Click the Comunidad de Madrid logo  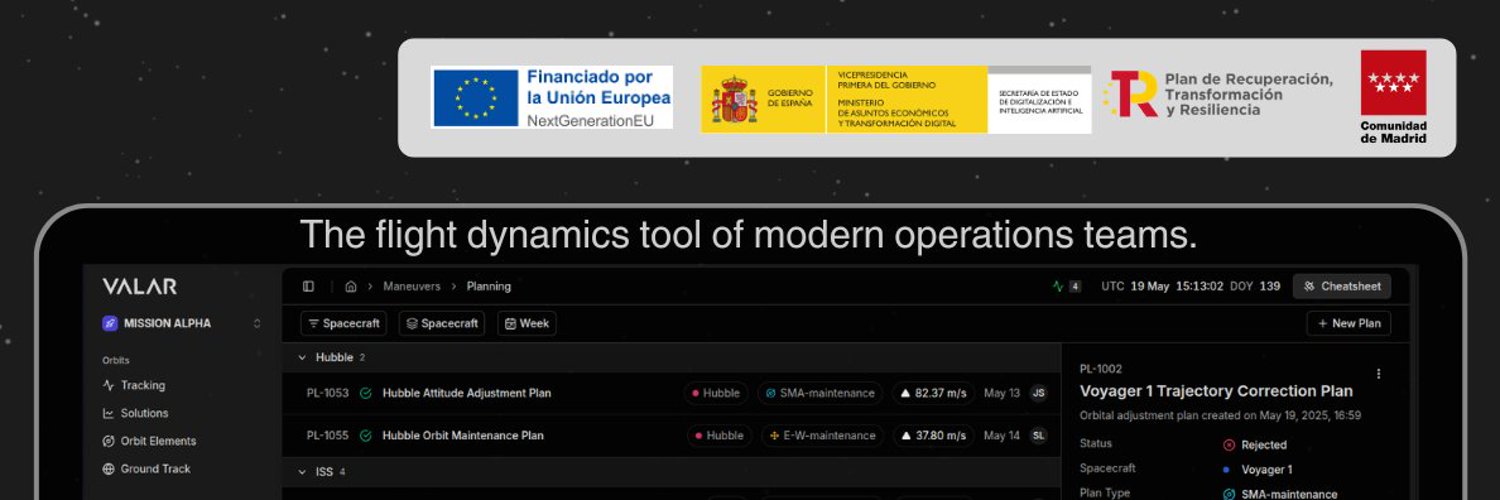click(1393, 97)
